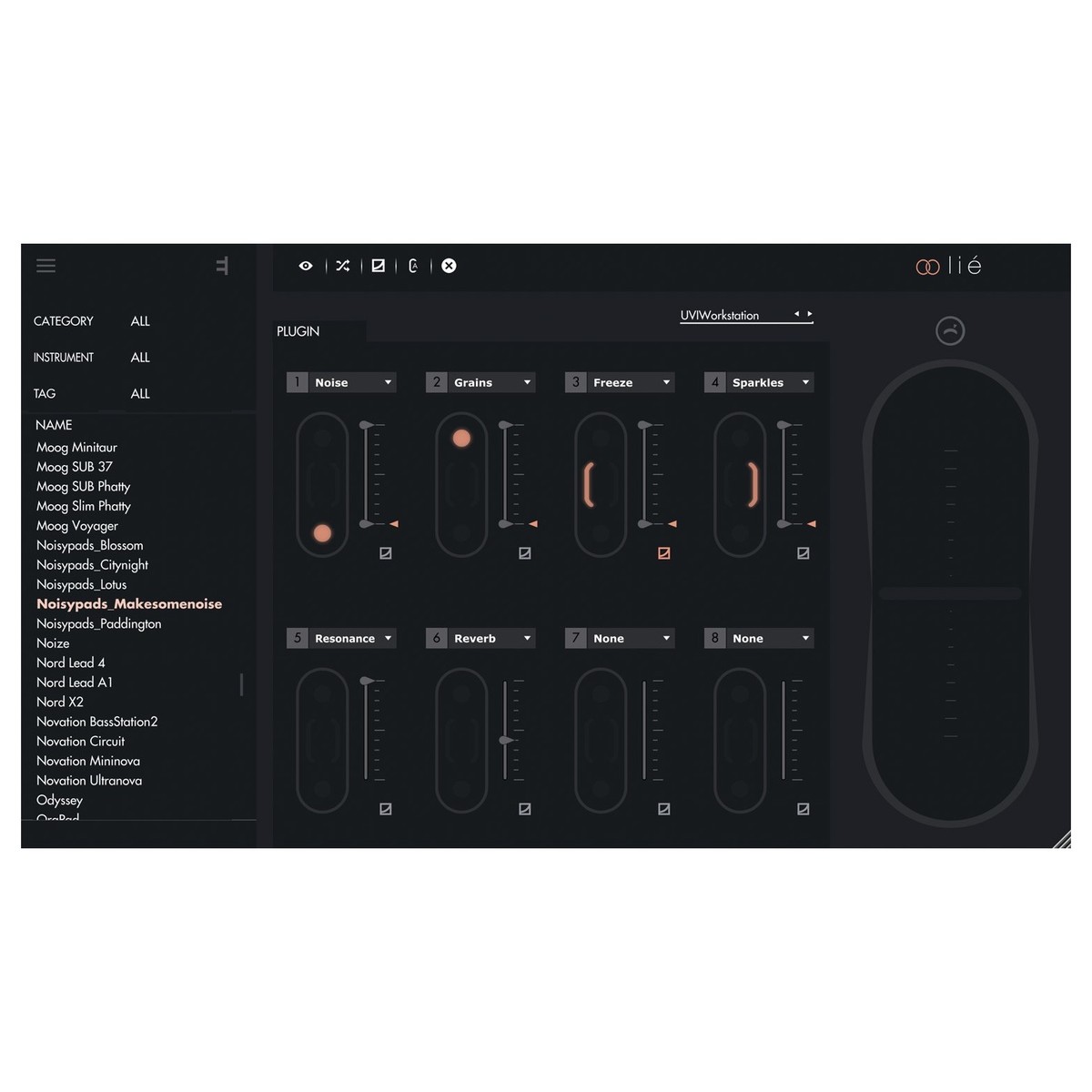Screen dimensions: 1092x1092
Task: Select preset Novation Ultranova
Action: pos(89,781)
